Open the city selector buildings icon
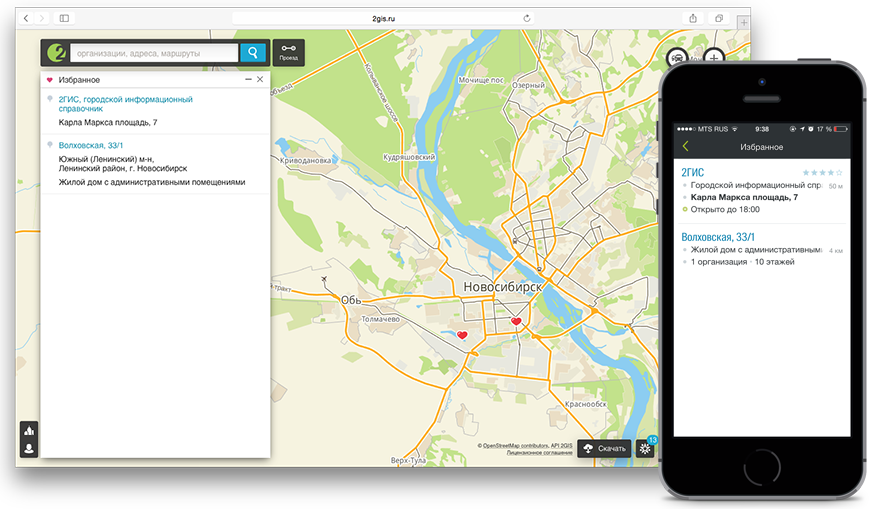Image resolution: width=871 pixels, height=509 pixels. click(29, 431)
